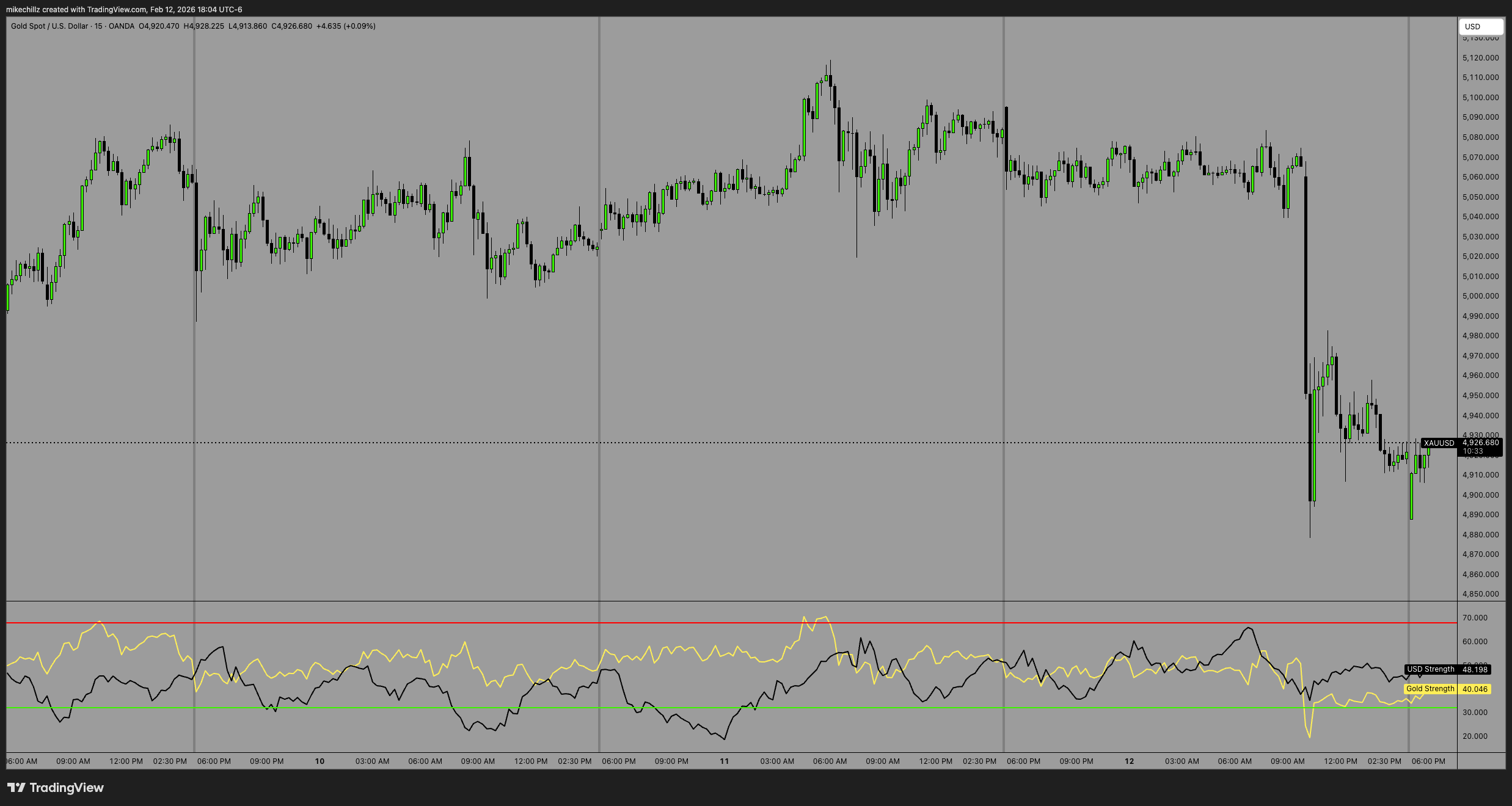Select the high value H4,928.225
The width and height of the screenshot is (1512, 806).
(204, 26)
